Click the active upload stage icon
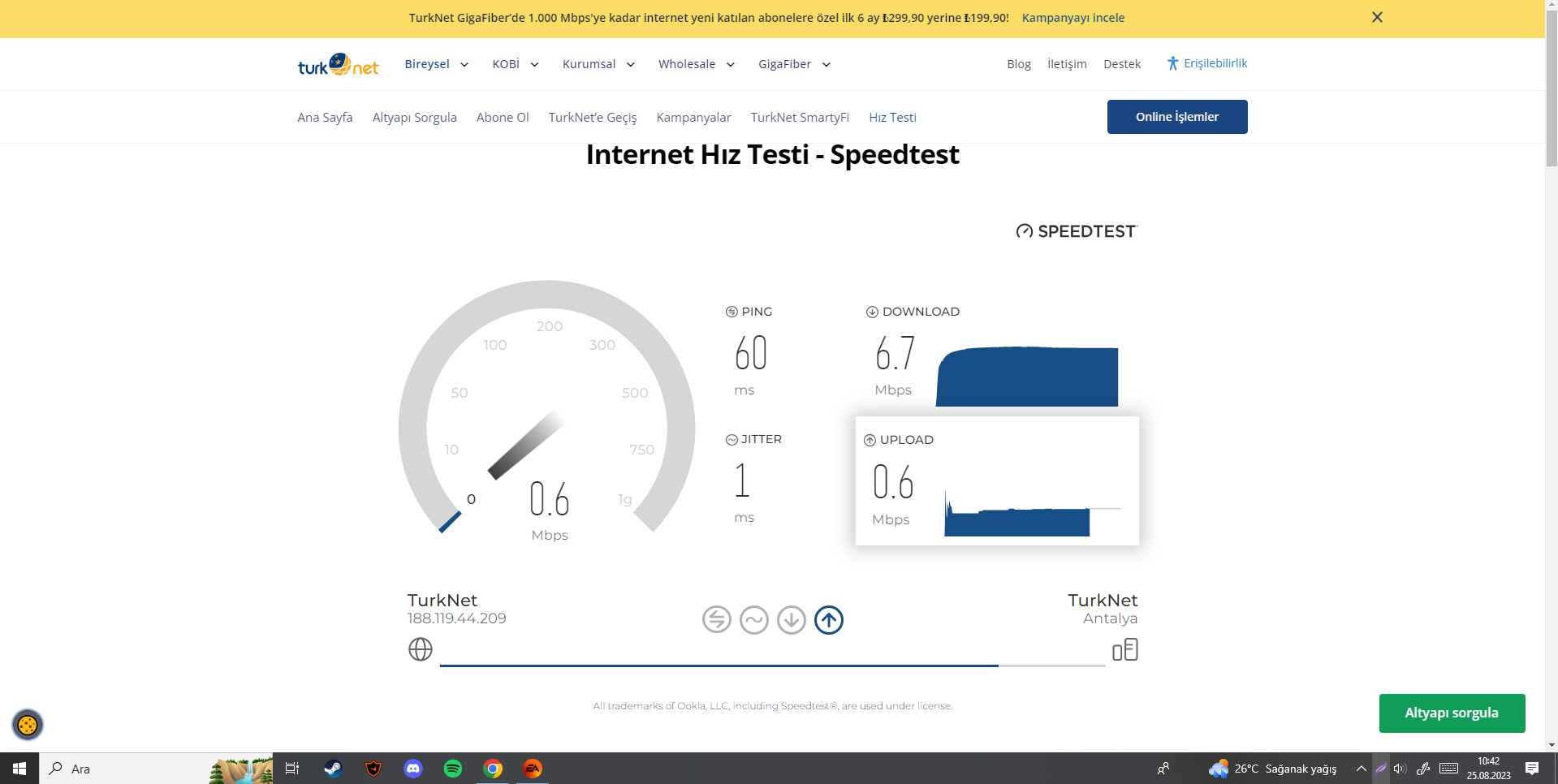Screen dimensions: 1558x784 [x=829, y=620]
